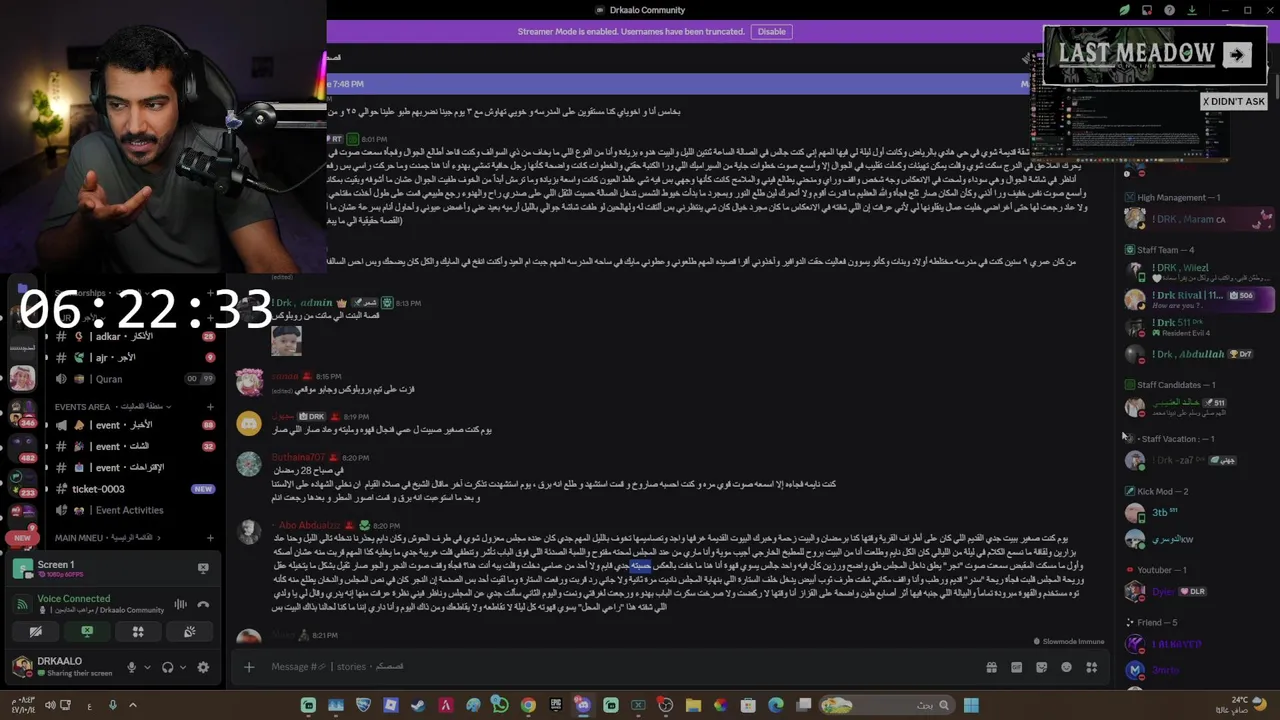Add channel to MAIN MNEU with plus

coord(210,538)
